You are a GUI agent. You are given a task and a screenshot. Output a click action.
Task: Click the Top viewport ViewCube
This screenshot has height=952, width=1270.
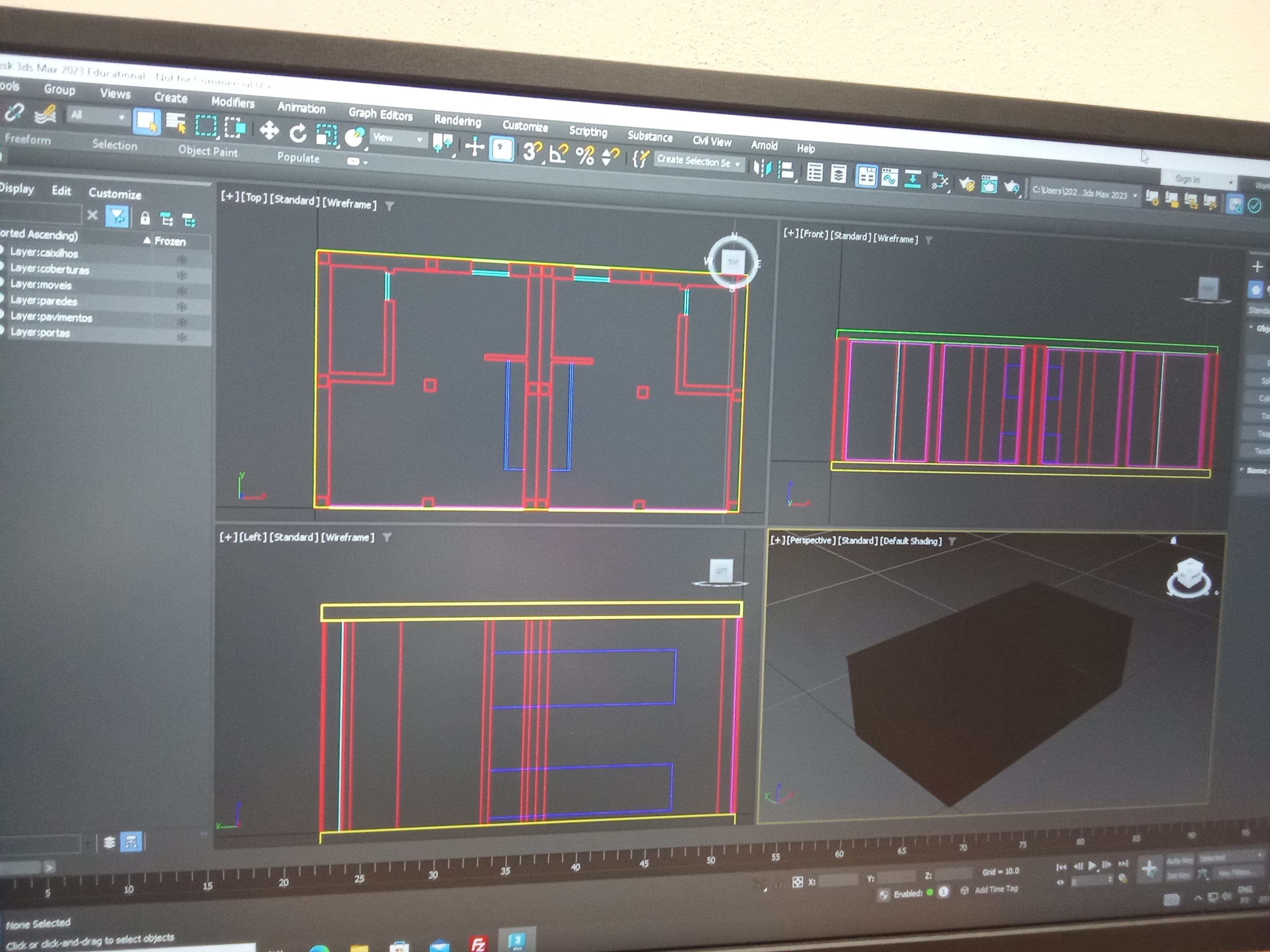point(733,262)
